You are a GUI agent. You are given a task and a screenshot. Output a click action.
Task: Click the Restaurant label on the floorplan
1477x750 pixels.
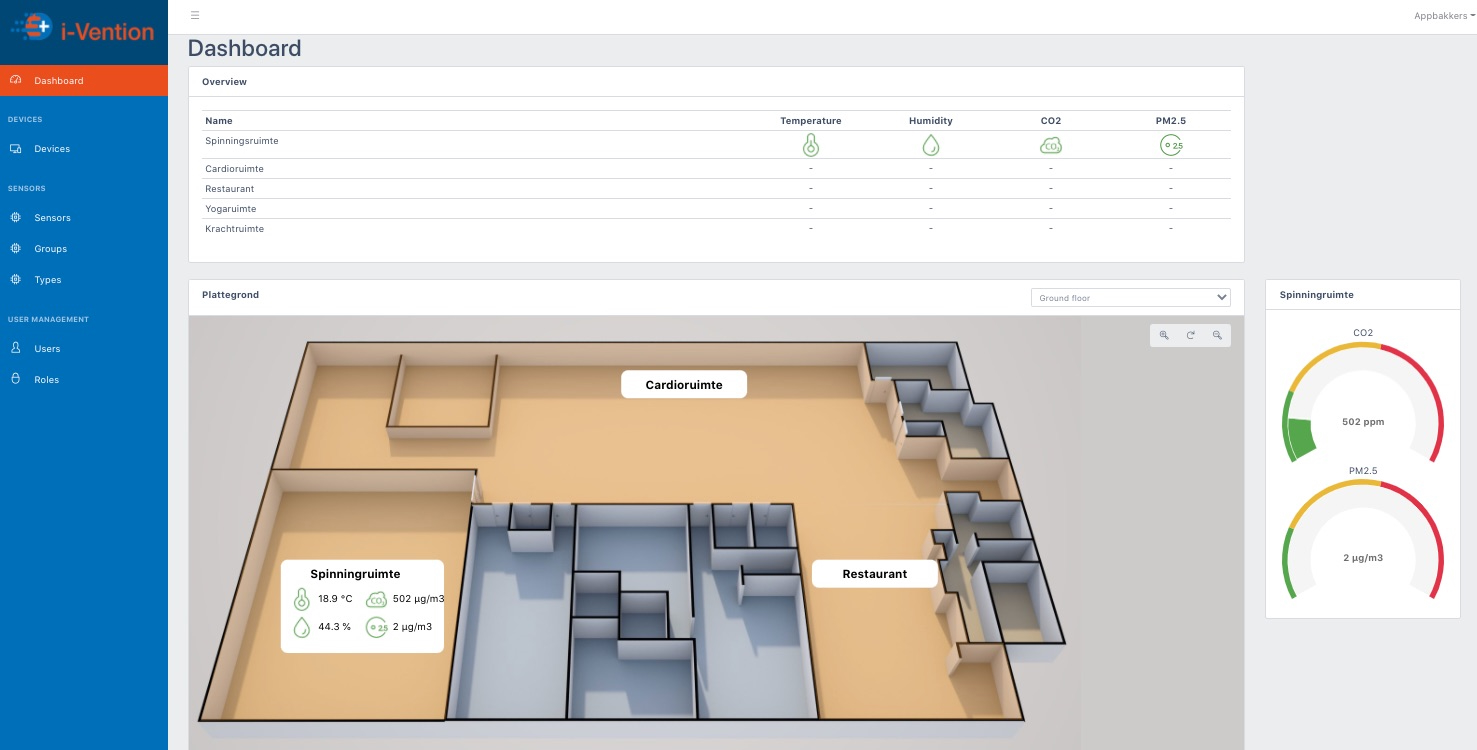coord(874,573)
